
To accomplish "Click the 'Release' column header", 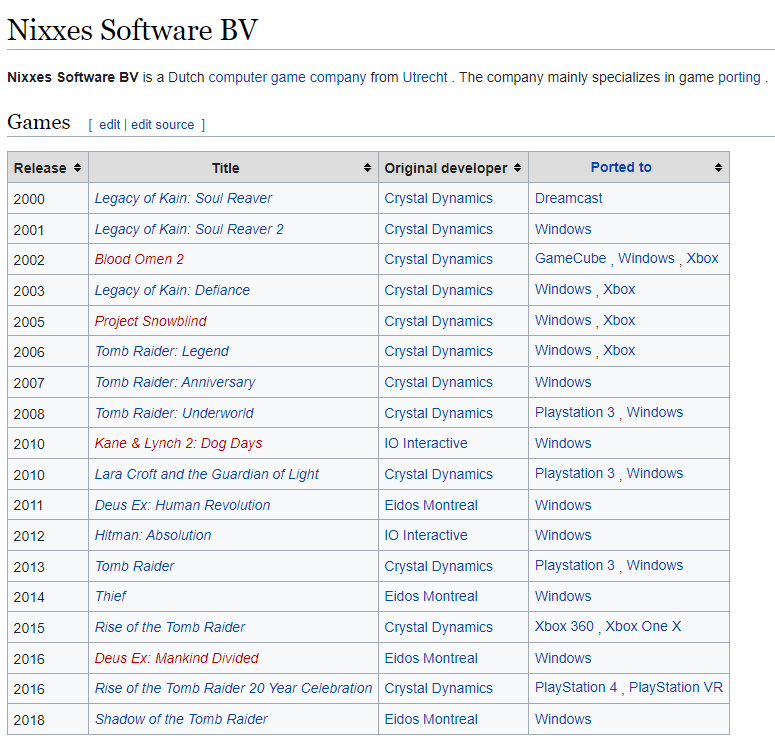I will click(48, 168).
